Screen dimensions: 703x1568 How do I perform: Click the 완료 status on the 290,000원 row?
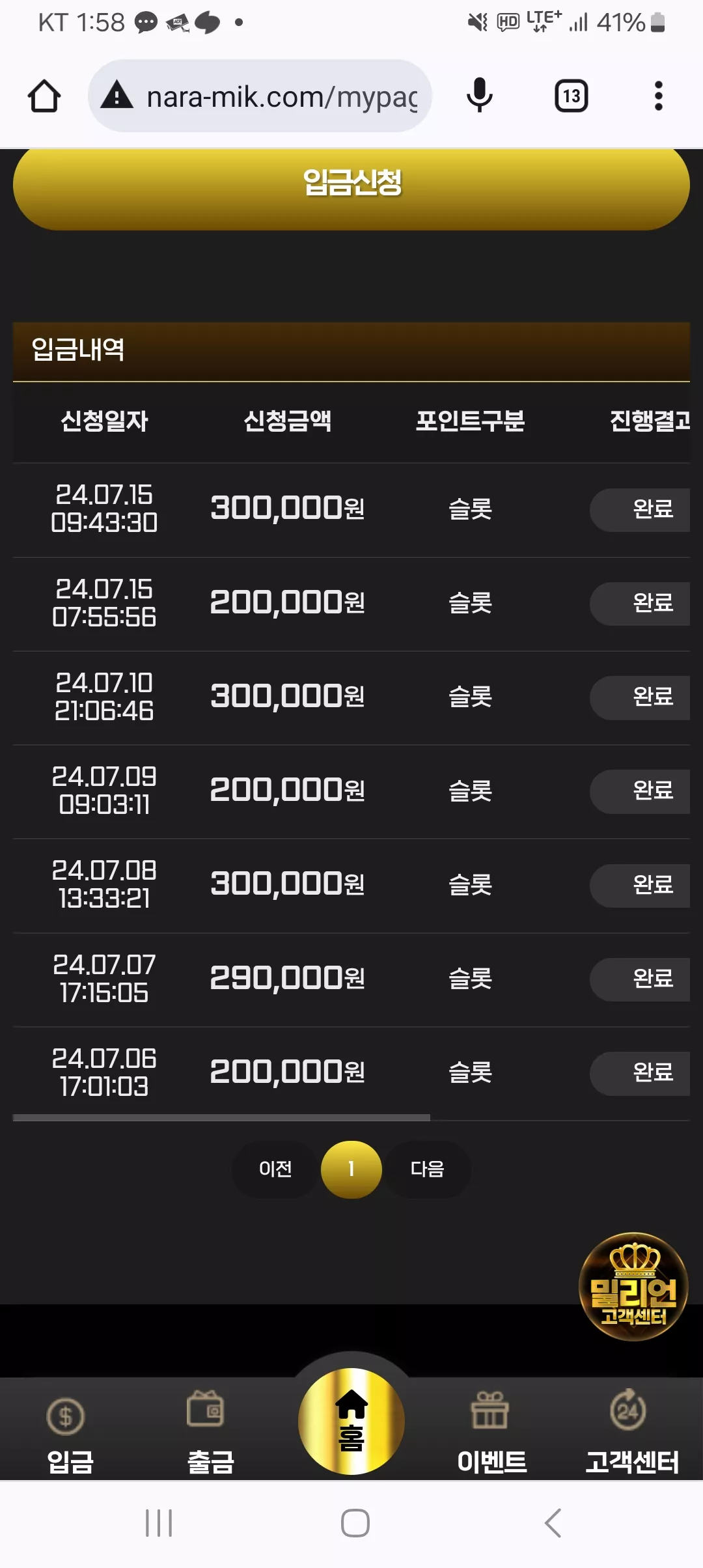pos(640,979)
